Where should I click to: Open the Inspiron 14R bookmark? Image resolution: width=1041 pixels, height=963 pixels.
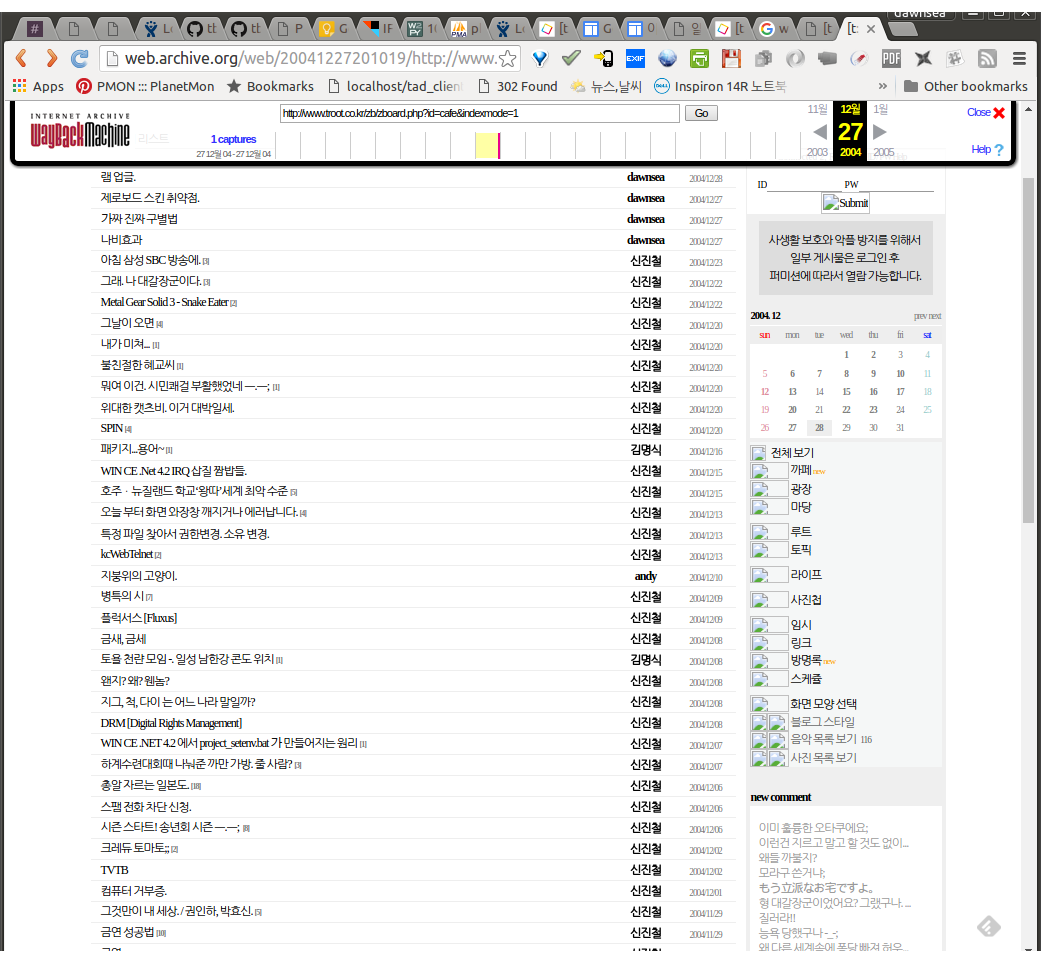click(720, 86)
